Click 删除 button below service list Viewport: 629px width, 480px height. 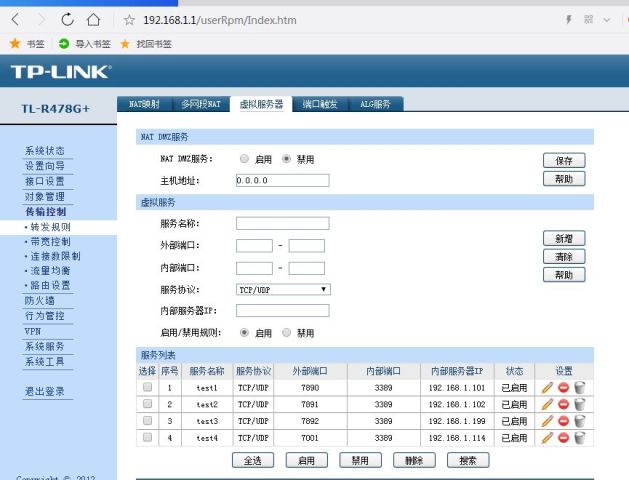414,460
